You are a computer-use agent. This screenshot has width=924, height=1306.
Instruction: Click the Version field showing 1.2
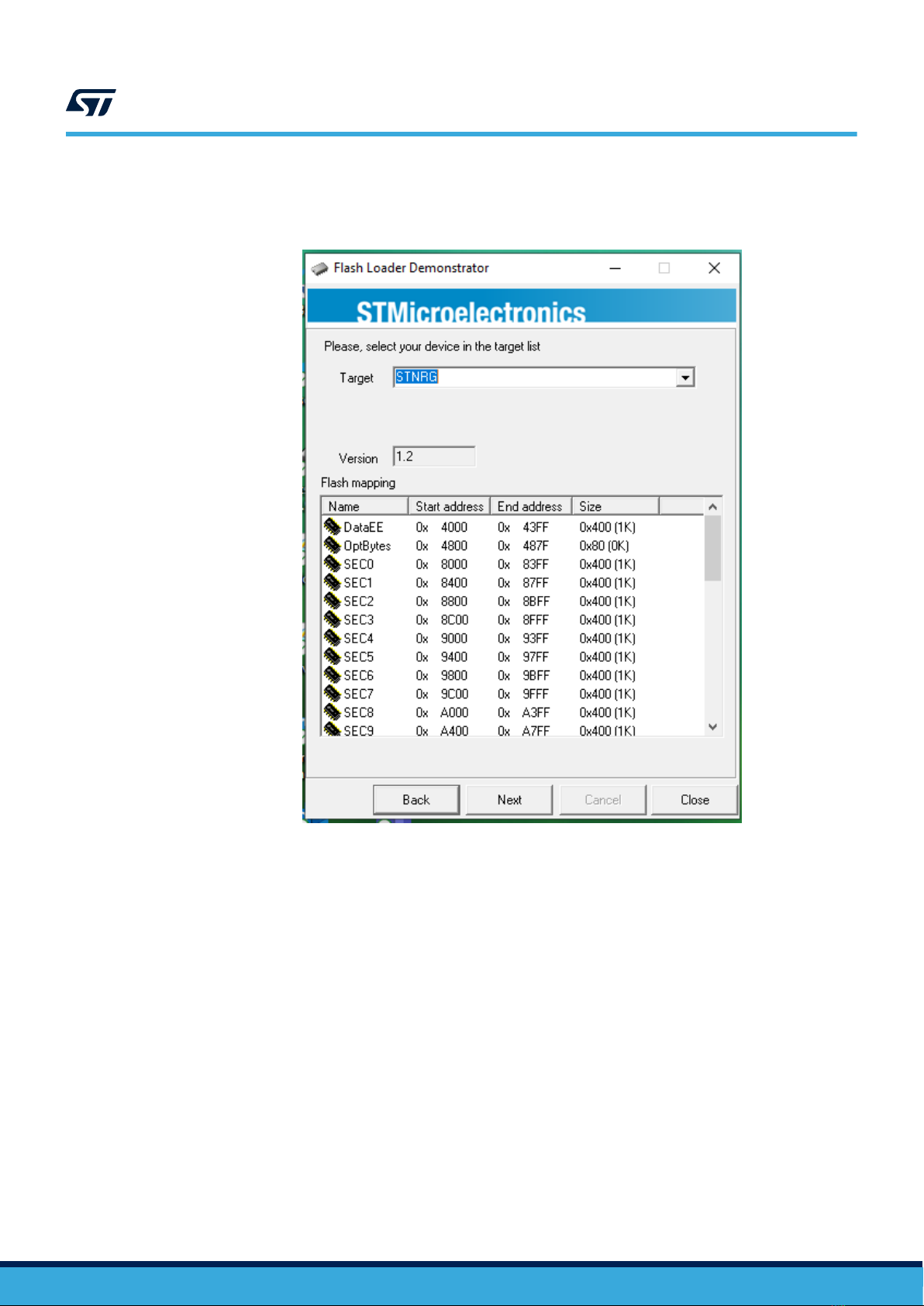434,457
